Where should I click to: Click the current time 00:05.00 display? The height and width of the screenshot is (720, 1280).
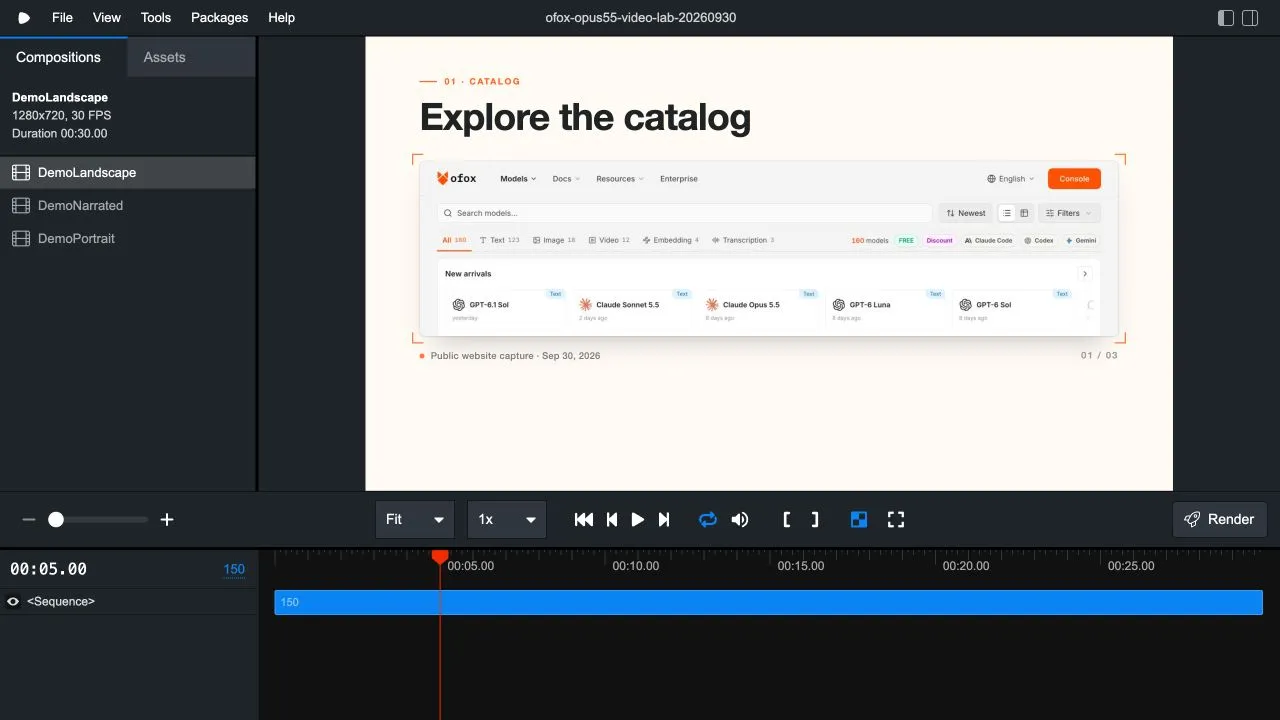pyautogui.click(x=48, y=569)
